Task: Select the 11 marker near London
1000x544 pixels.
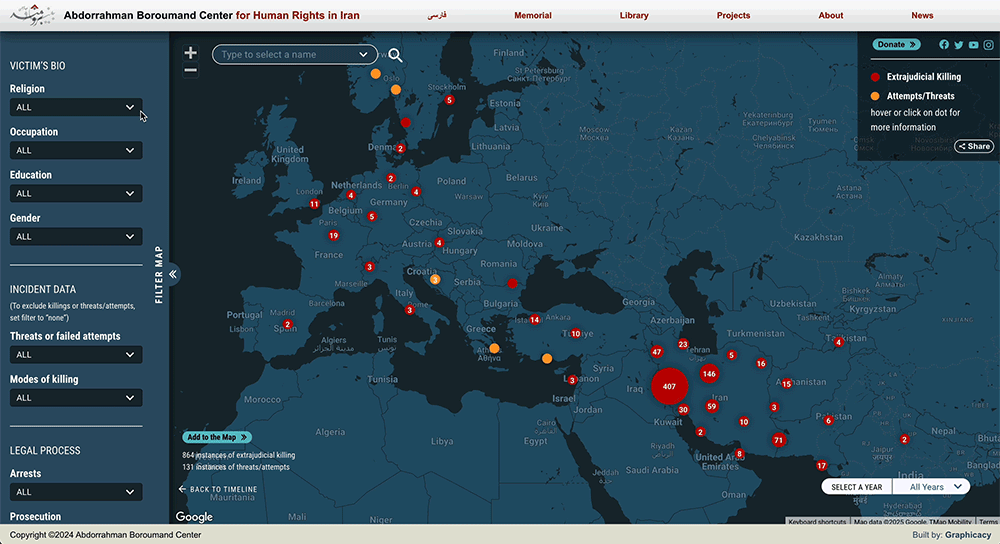Action: click(x=314, y=204)
